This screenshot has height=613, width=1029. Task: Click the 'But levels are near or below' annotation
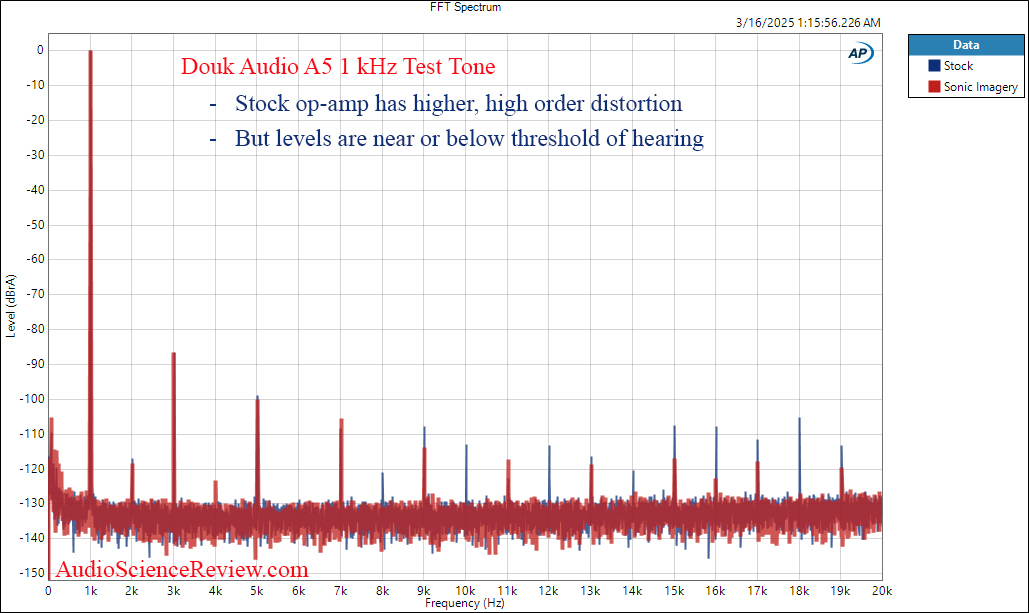(469, 138)
